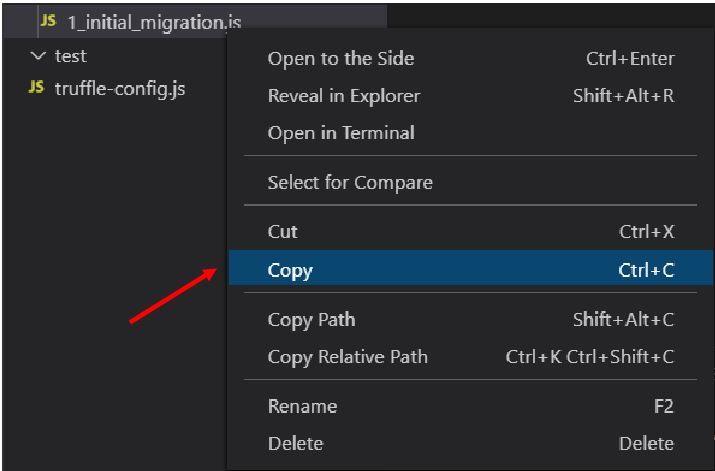
Task: Choose Open in Terminal
Action: pyautogui.click(x=340, y=133)
